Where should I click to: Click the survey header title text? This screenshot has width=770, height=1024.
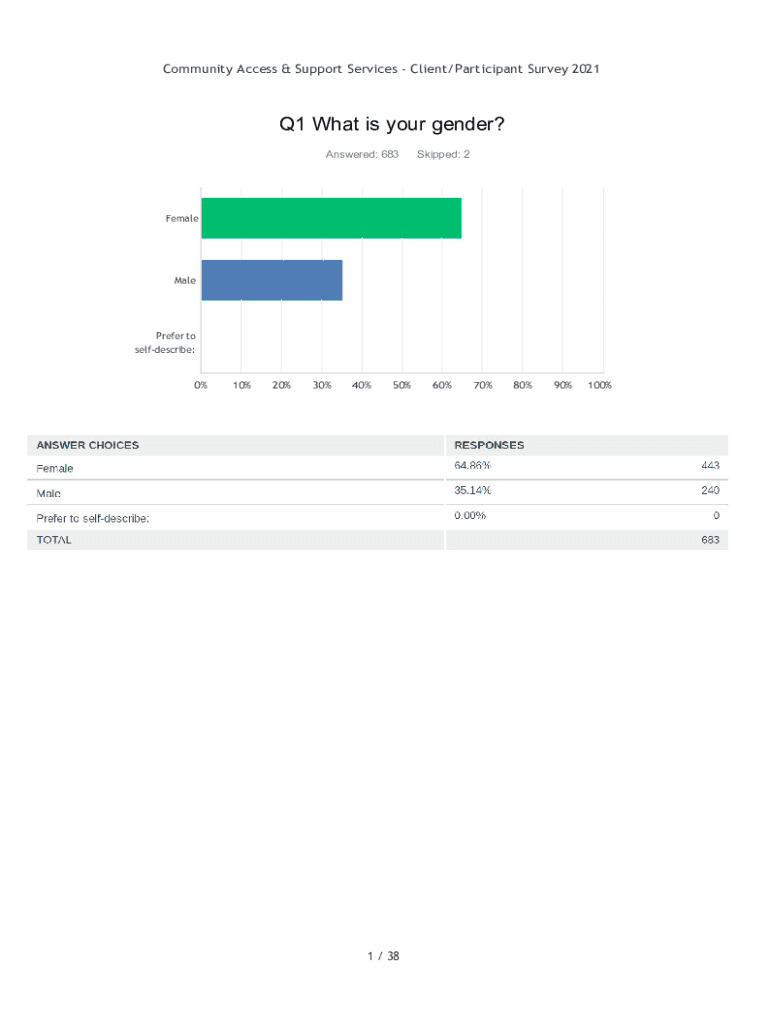[381, 69]
